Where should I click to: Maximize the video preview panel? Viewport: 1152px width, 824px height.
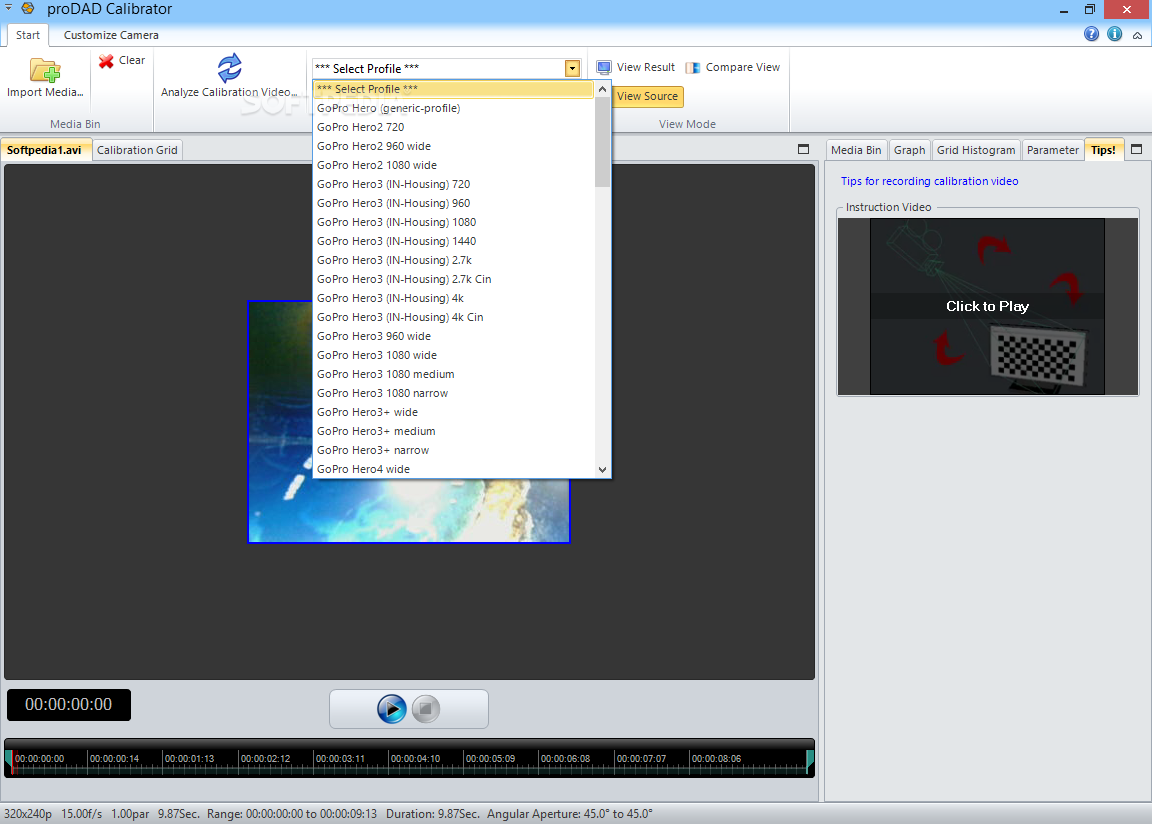803,149
